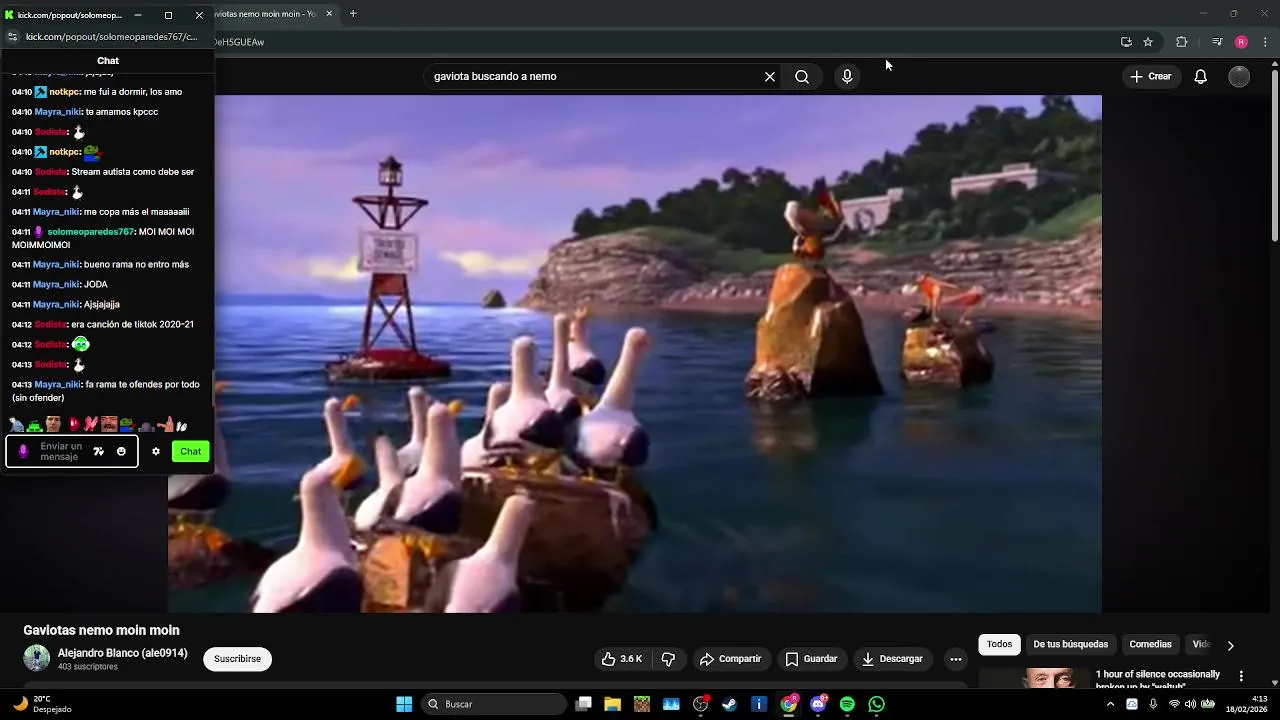Open Chrome profile R avatar
The image size is (1280, 720).
(1241, 42)
